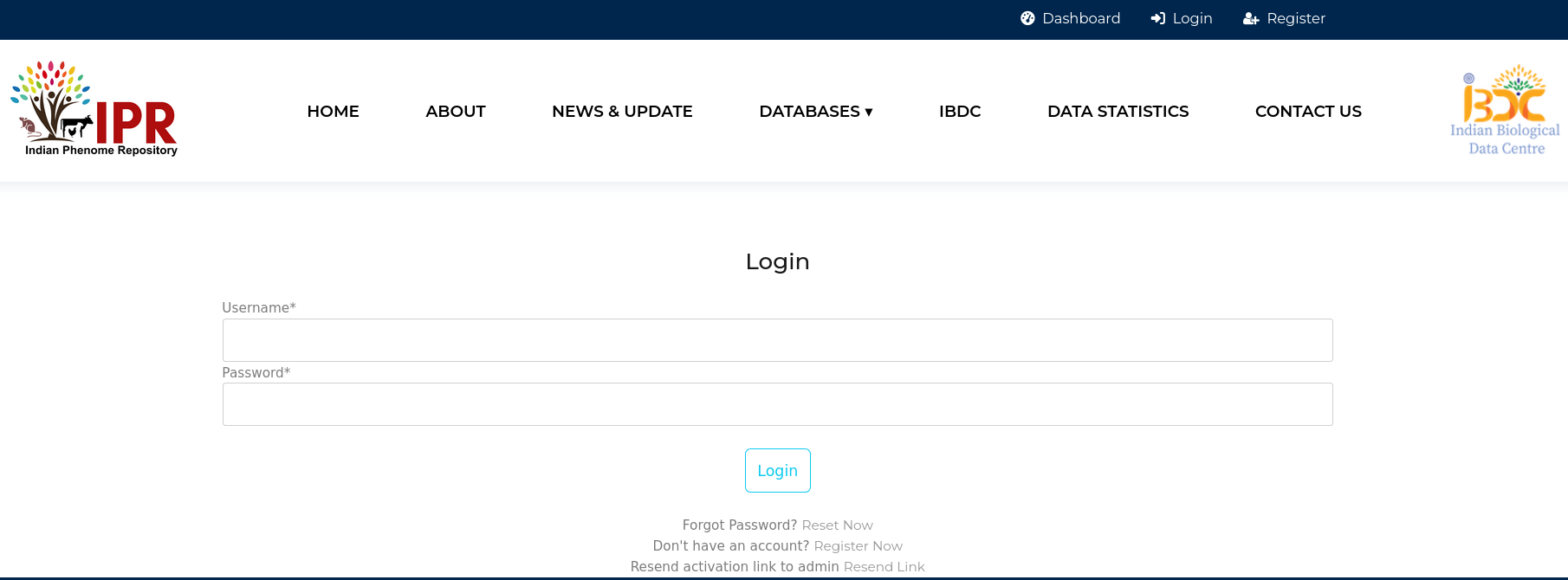This screenshot has height=580, width=1568.
Task: Open the DATA STATISTICS page
Action: tap(1118, 112)
